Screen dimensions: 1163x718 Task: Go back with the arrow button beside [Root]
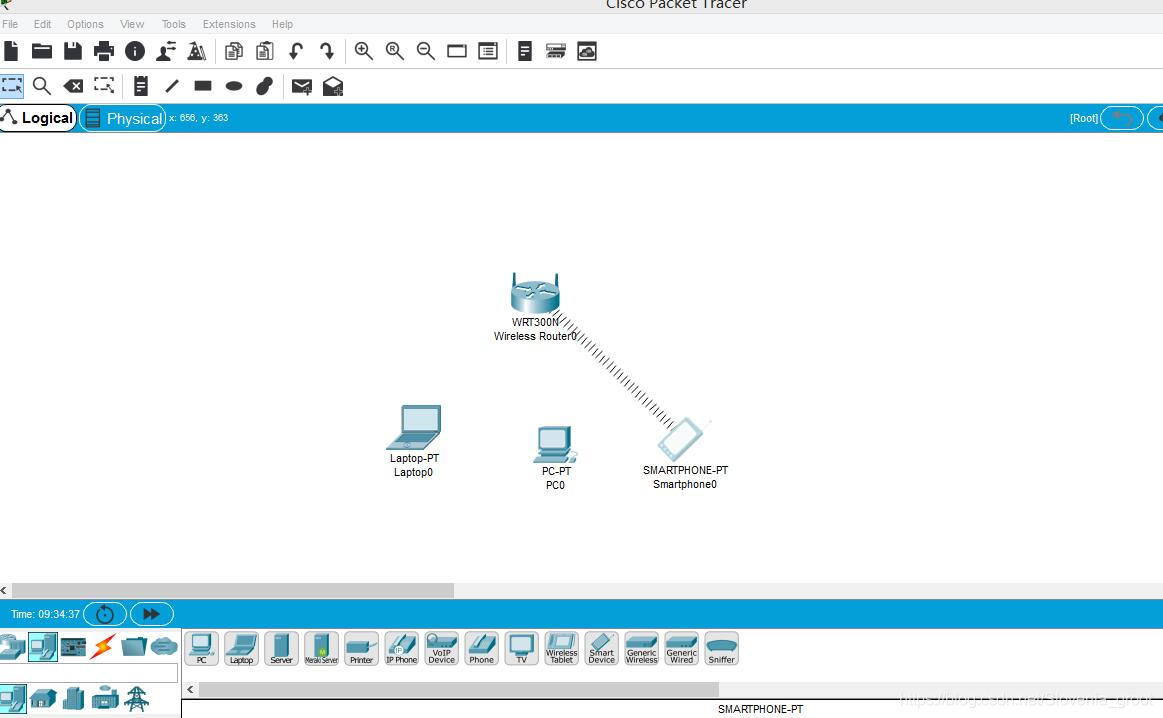click(1121, 118)
